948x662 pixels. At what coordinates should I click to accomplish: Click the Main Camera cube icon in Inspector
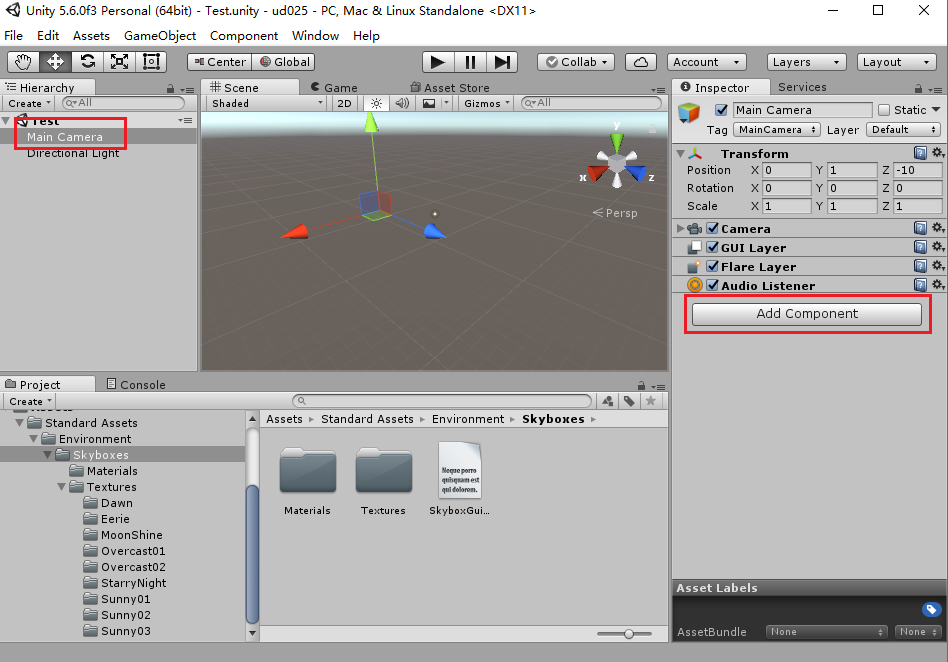point(689,112)
